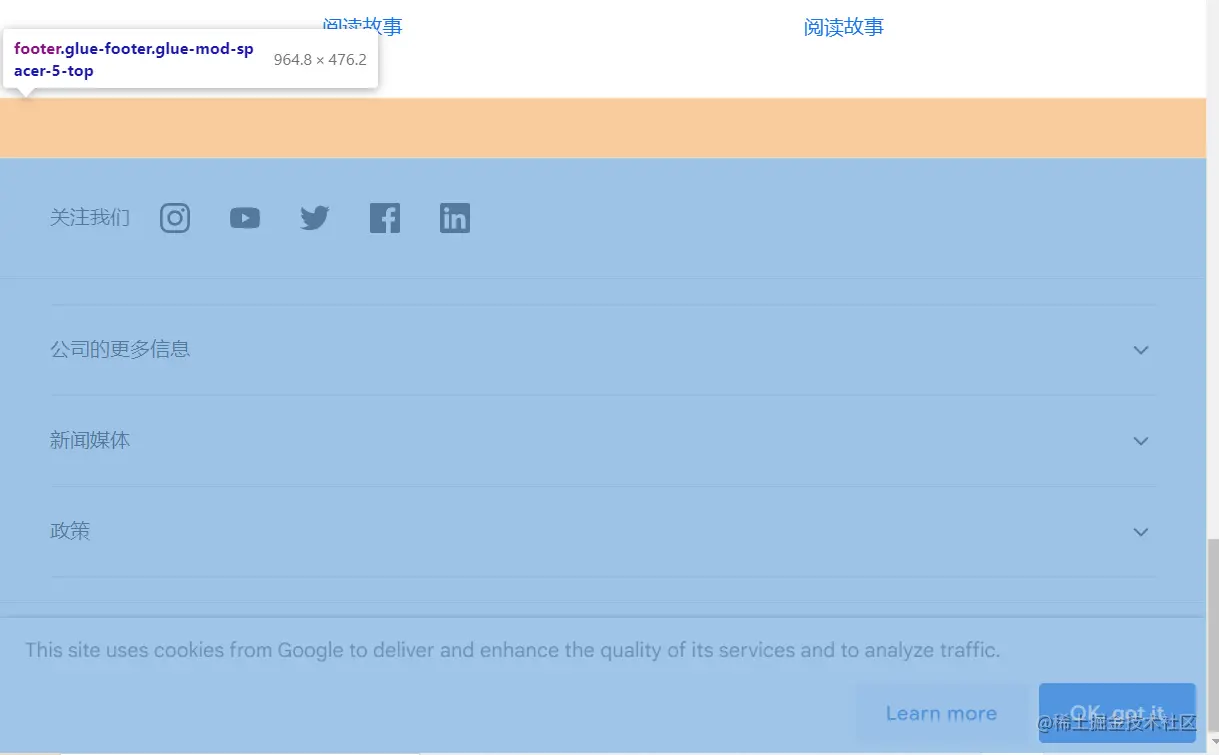The height and width of the screenshot is (755, 1219).
Task: Accept cookies with OK, got it
Action: tap(1117, 713)
